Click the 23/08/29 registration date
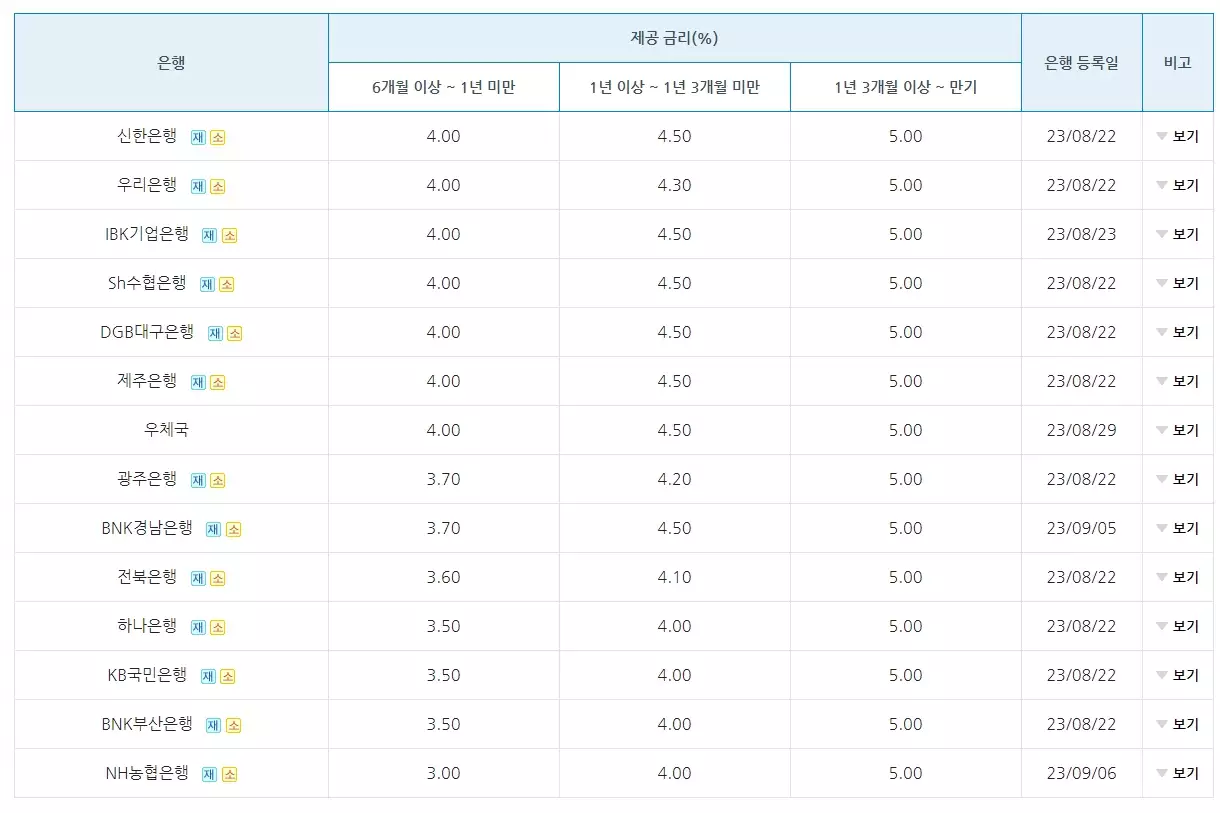The width and height of the screenshot is (1220, 813). coord(1081,430)
